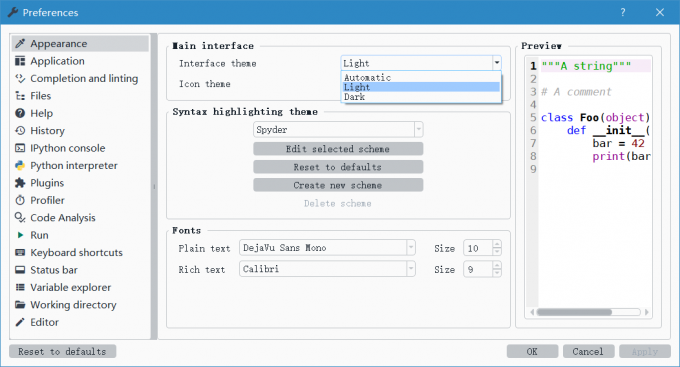Show Working directory preferences
This screenshot has height=367, width=680.
click(80, 305)
